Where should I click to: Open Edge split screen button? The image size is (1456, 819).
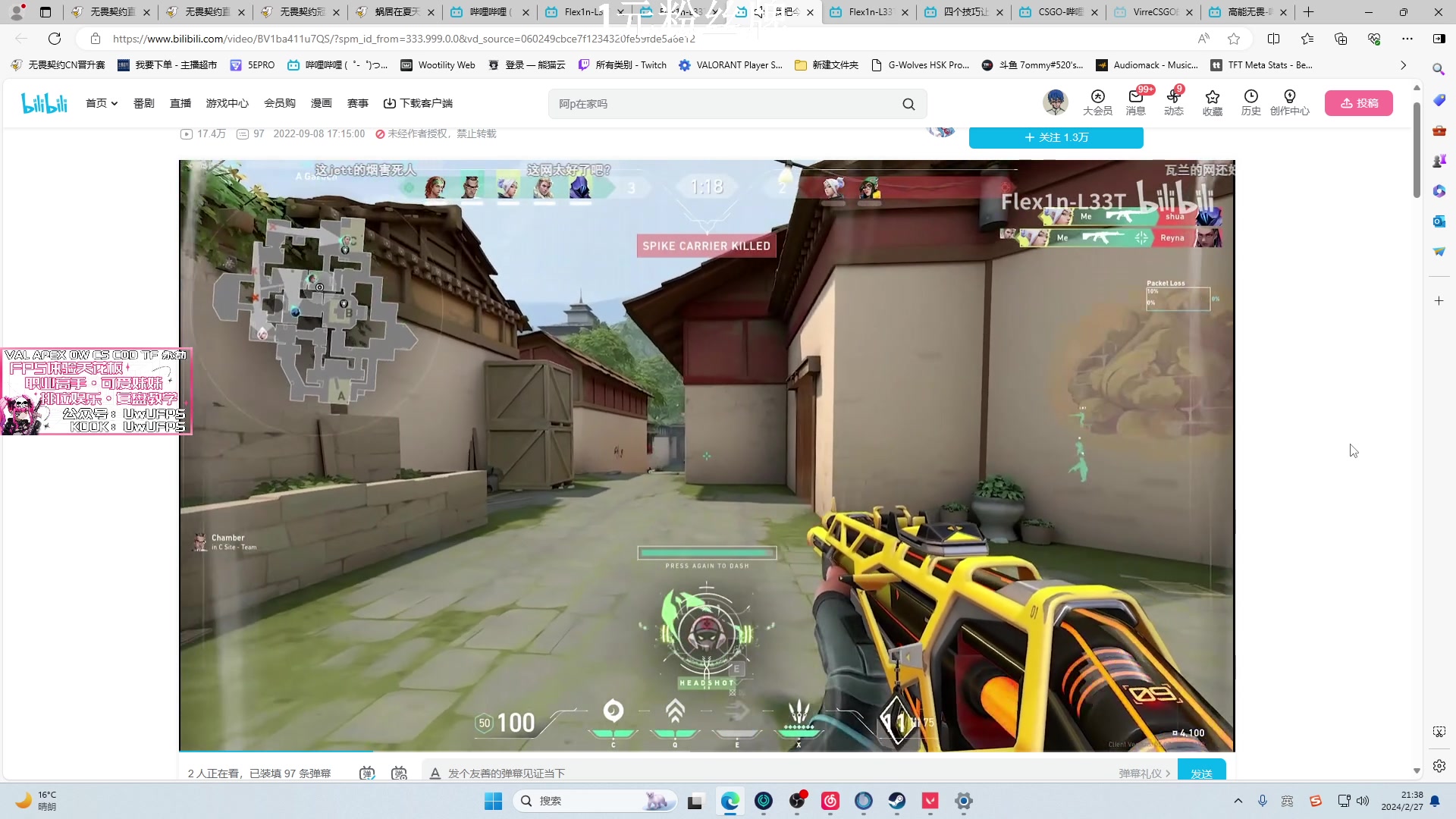point(1273,39)
